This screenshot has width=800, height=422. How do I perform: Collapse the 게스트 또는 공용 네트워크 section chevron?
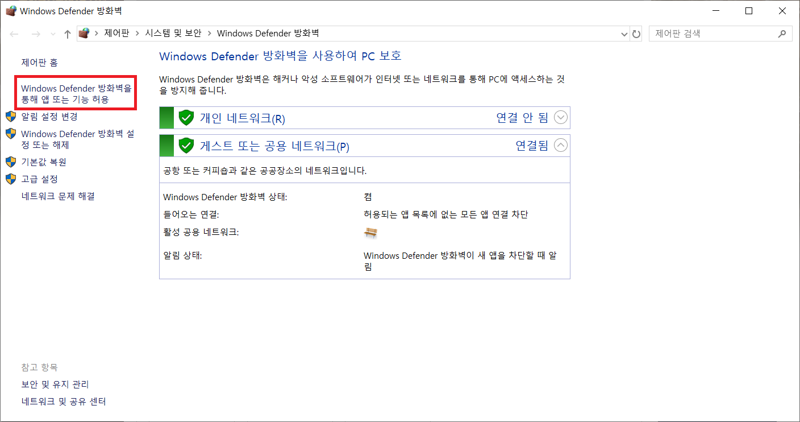[x=560, y=145]
